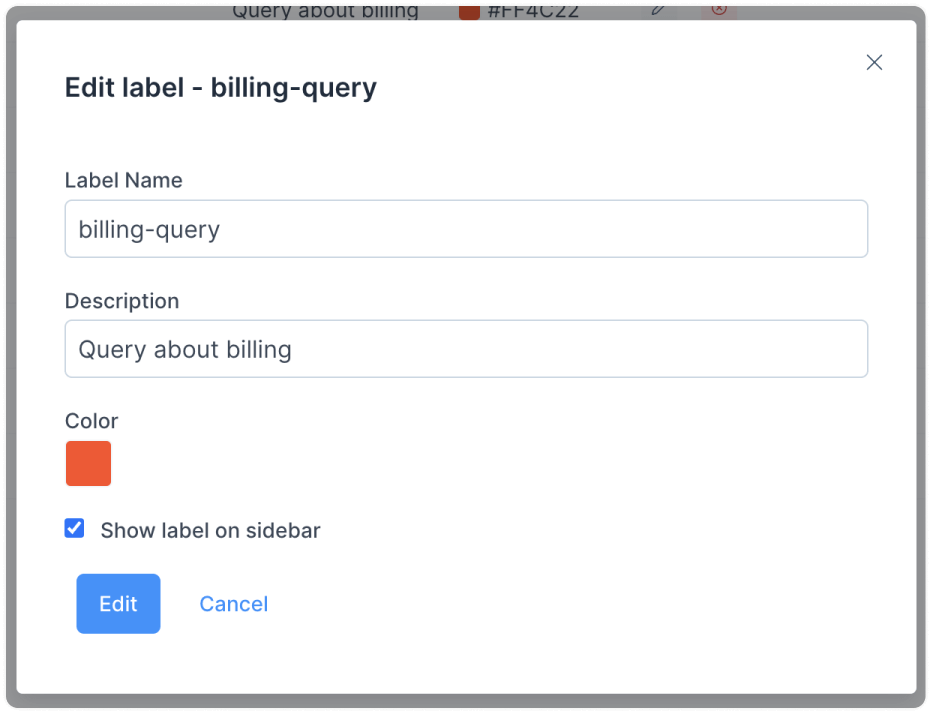Viewport: 932px width, 715px height.
Task: Place the cursor after 'Query about billing' in Description
Action: [294, 349]
